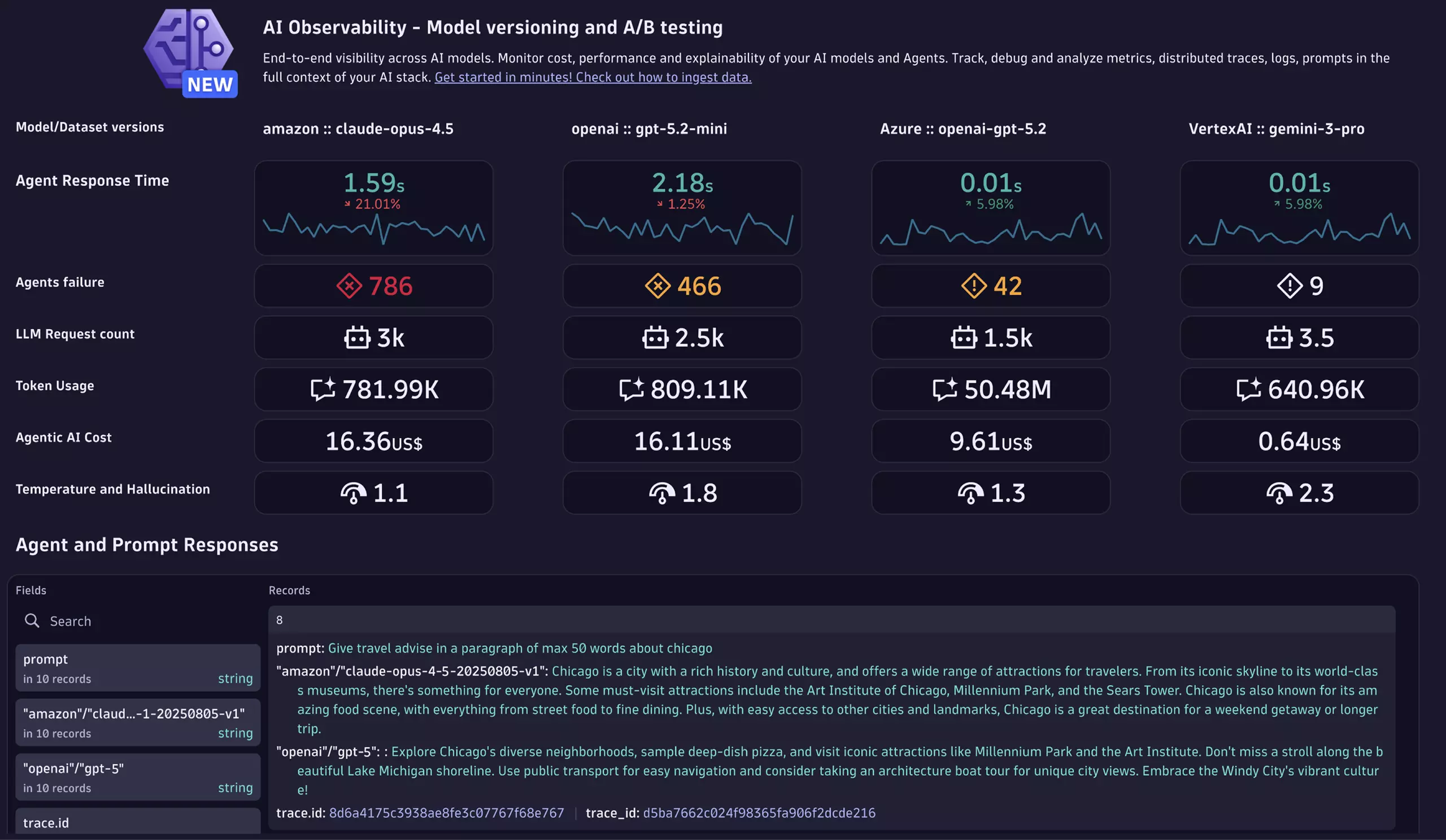
Task: Click the red failure icon for claude-opus-4.5
Action: [x=349, y=286]
